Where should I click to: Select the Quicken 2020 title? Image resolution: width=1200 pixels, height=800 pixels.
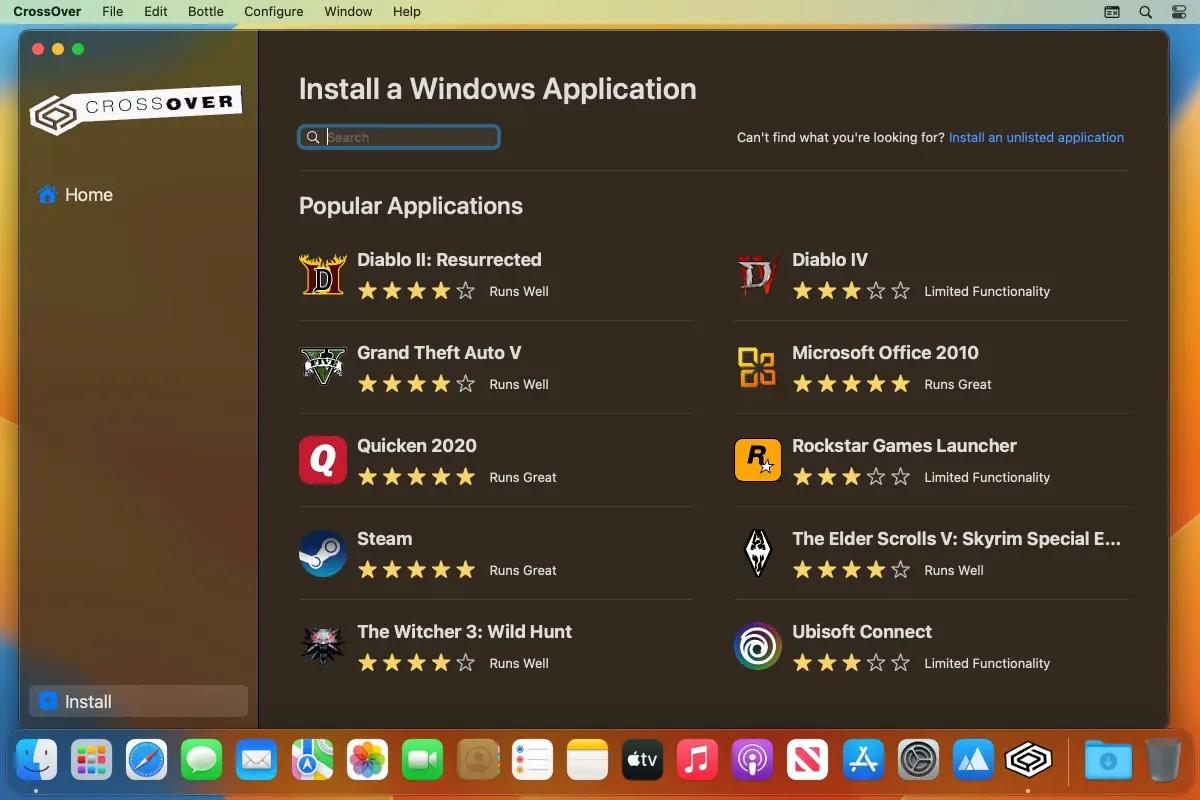pyautogui.click(x=417, y=445)
